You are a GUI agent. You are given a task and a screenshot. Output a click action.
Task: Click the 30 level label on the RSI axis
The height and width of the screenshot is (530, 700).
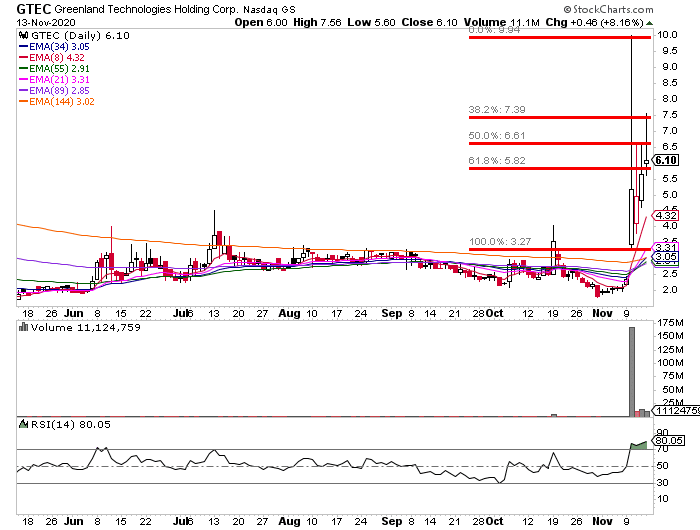pyautogui.click(x=662, y=483)
